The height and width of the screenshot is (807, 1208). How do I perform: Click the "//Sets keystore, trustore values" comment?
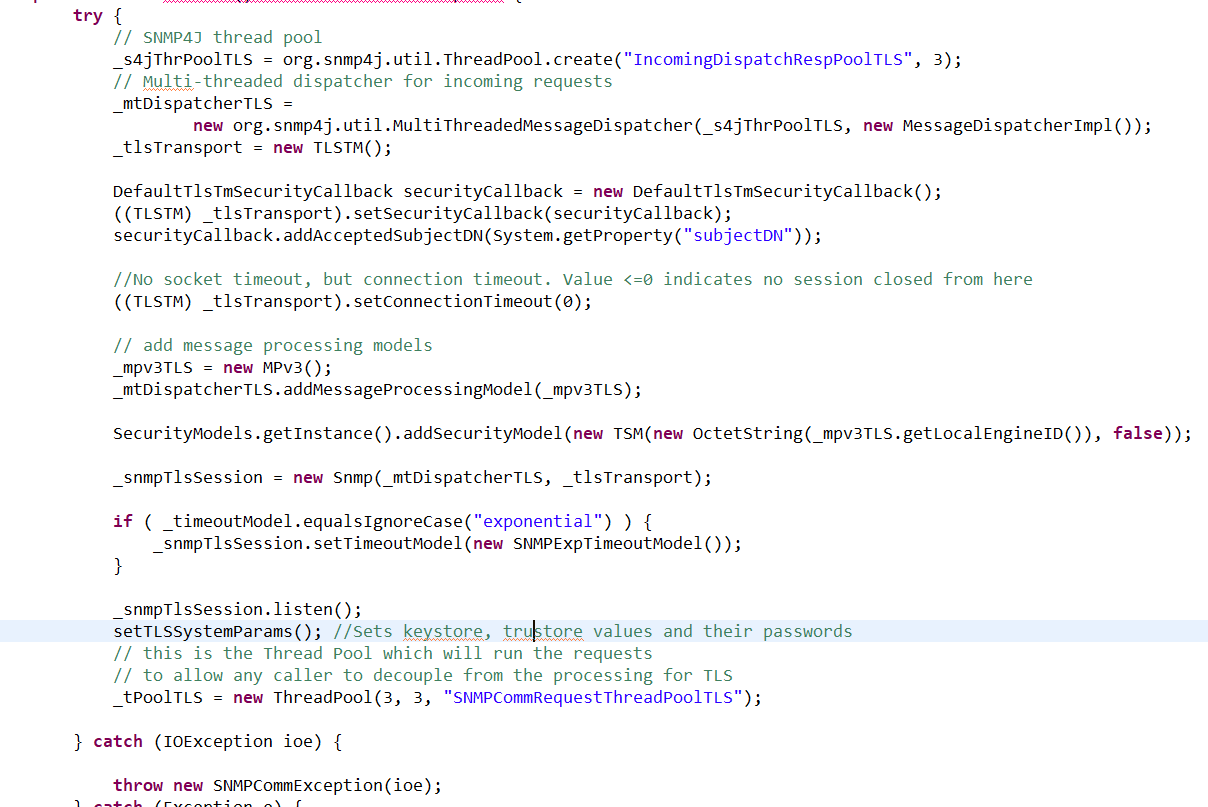coord(592,631)
